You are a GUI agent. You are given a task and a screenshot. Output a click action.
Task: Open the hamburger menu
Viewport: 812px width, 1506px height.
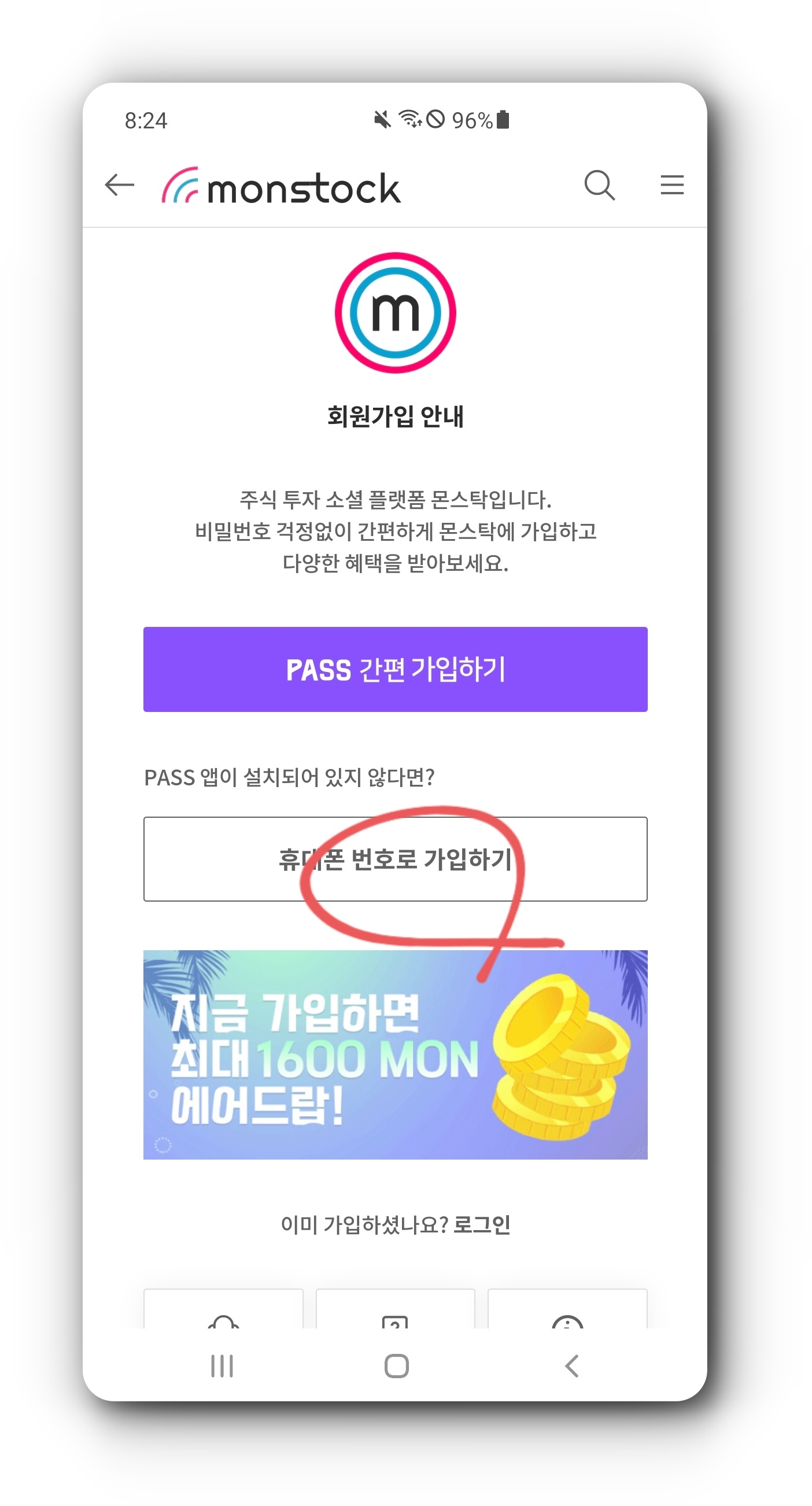click(x=671, y=184)
